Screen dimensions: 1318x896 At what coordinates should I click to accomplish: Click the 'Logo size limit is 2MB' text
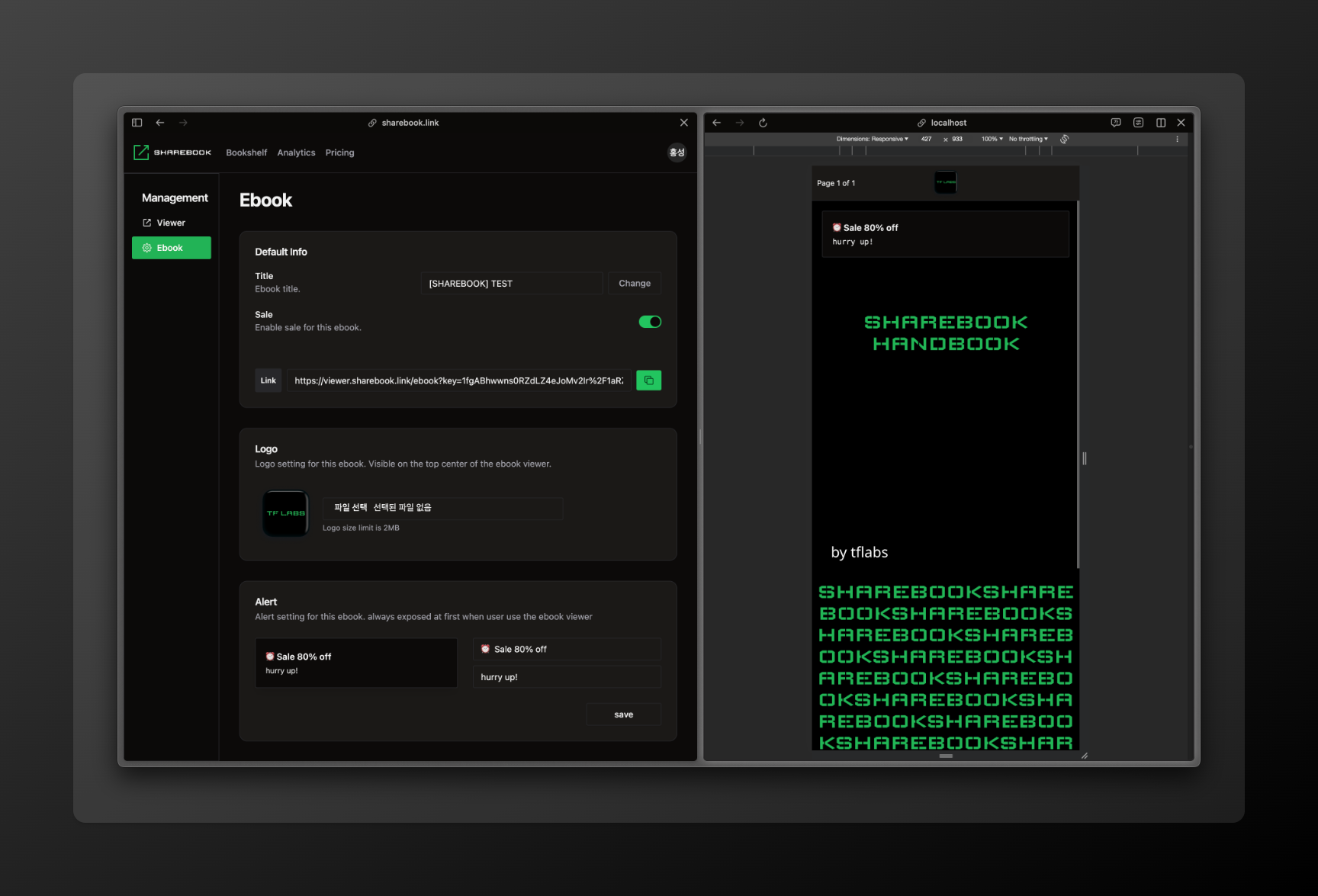(x=361, y=528)
